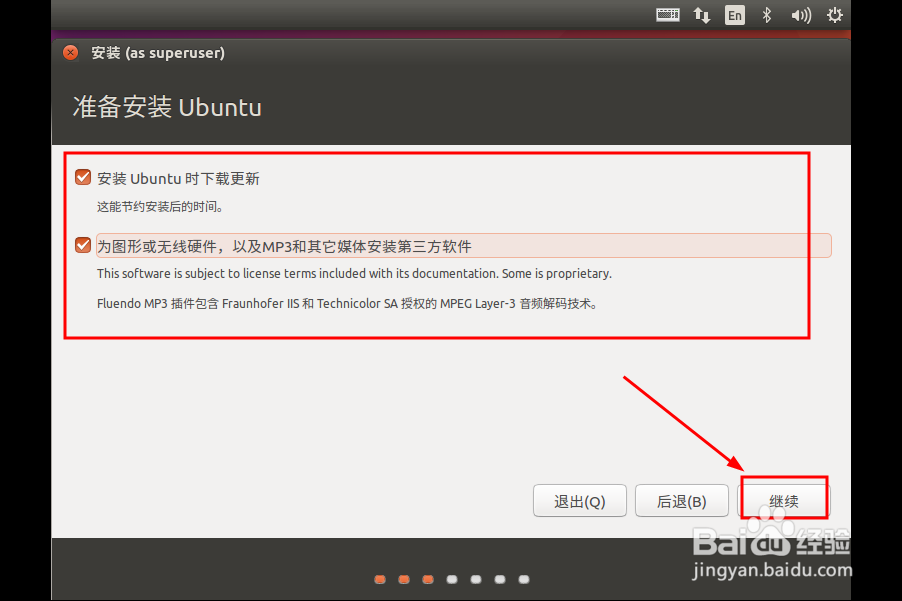
Task: Uncheck 安装 Ubuntu 时下载更新 checkbox
Action: point(83,177)
